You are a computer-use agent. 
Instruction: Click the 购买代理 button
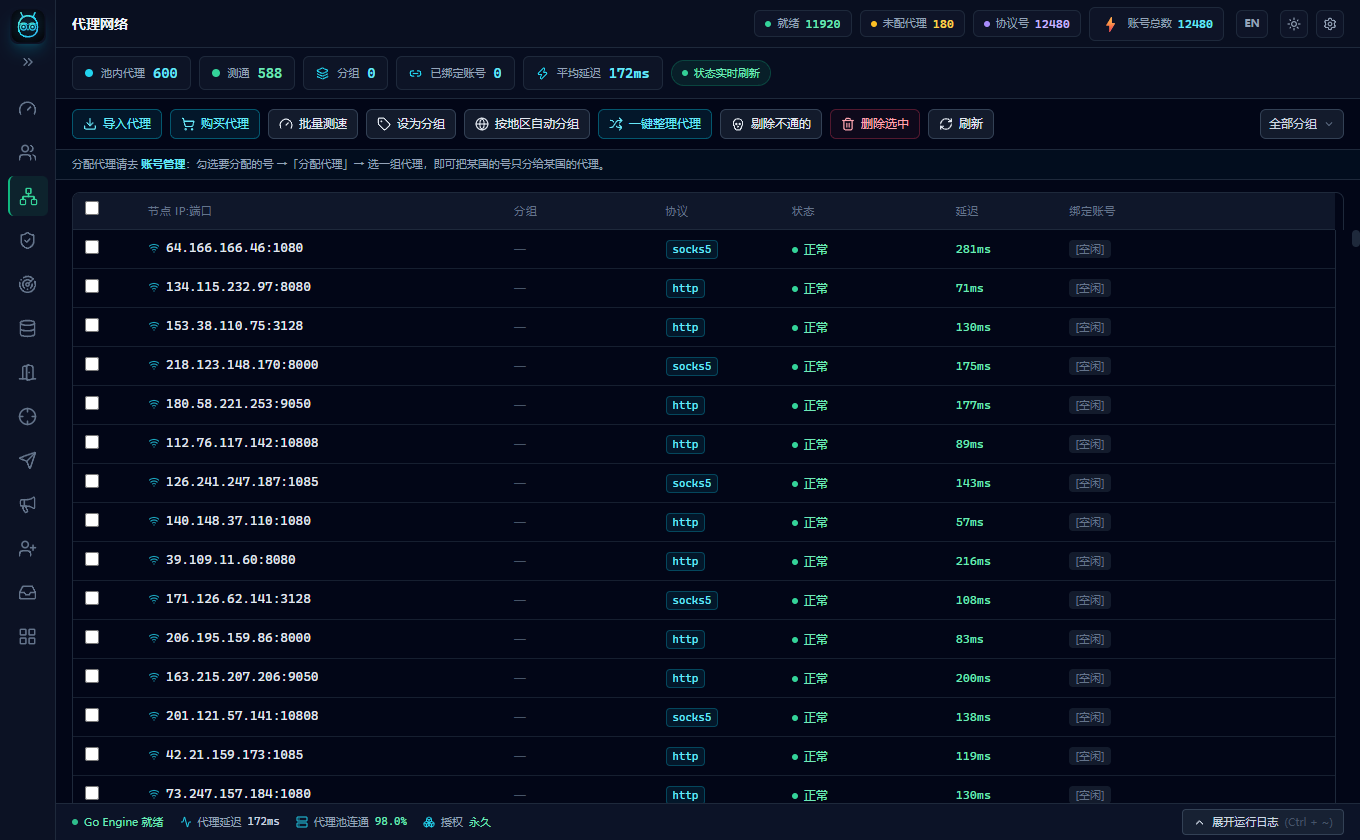[215, 124]
